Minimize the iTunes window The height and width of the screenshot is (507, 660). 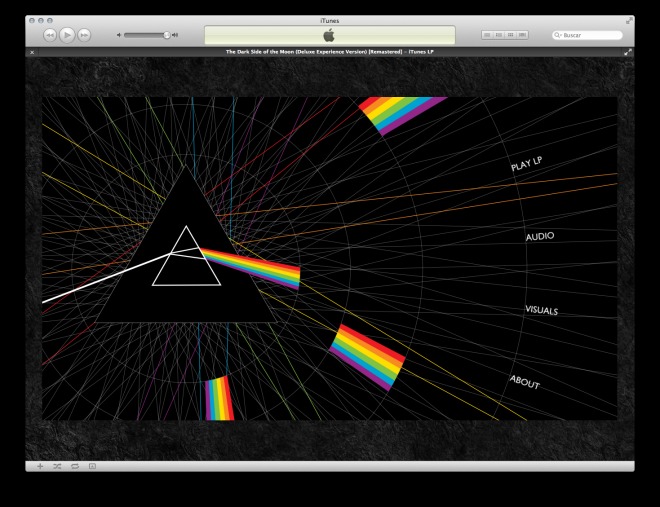41,21
